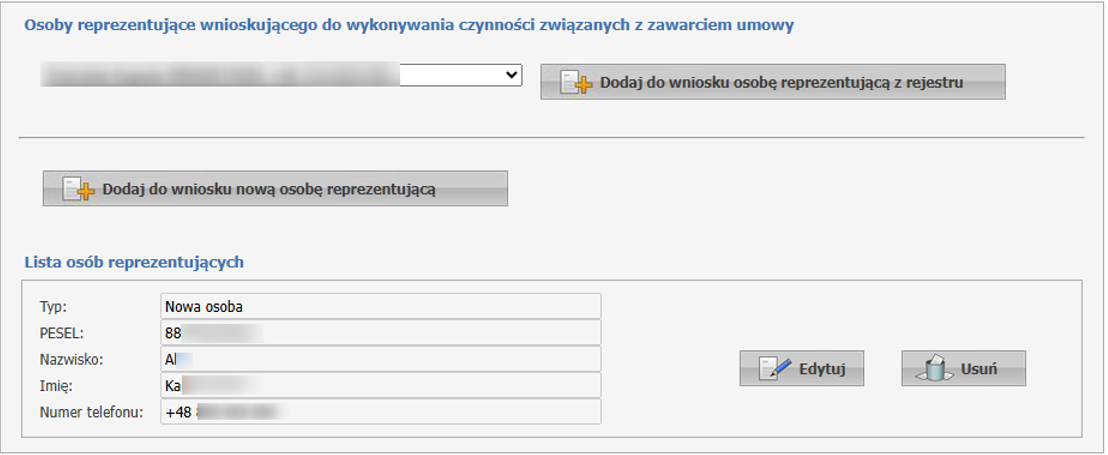Click the trash bin icon on Usuń
The image size is (1108, 455).
pos(933,369)
